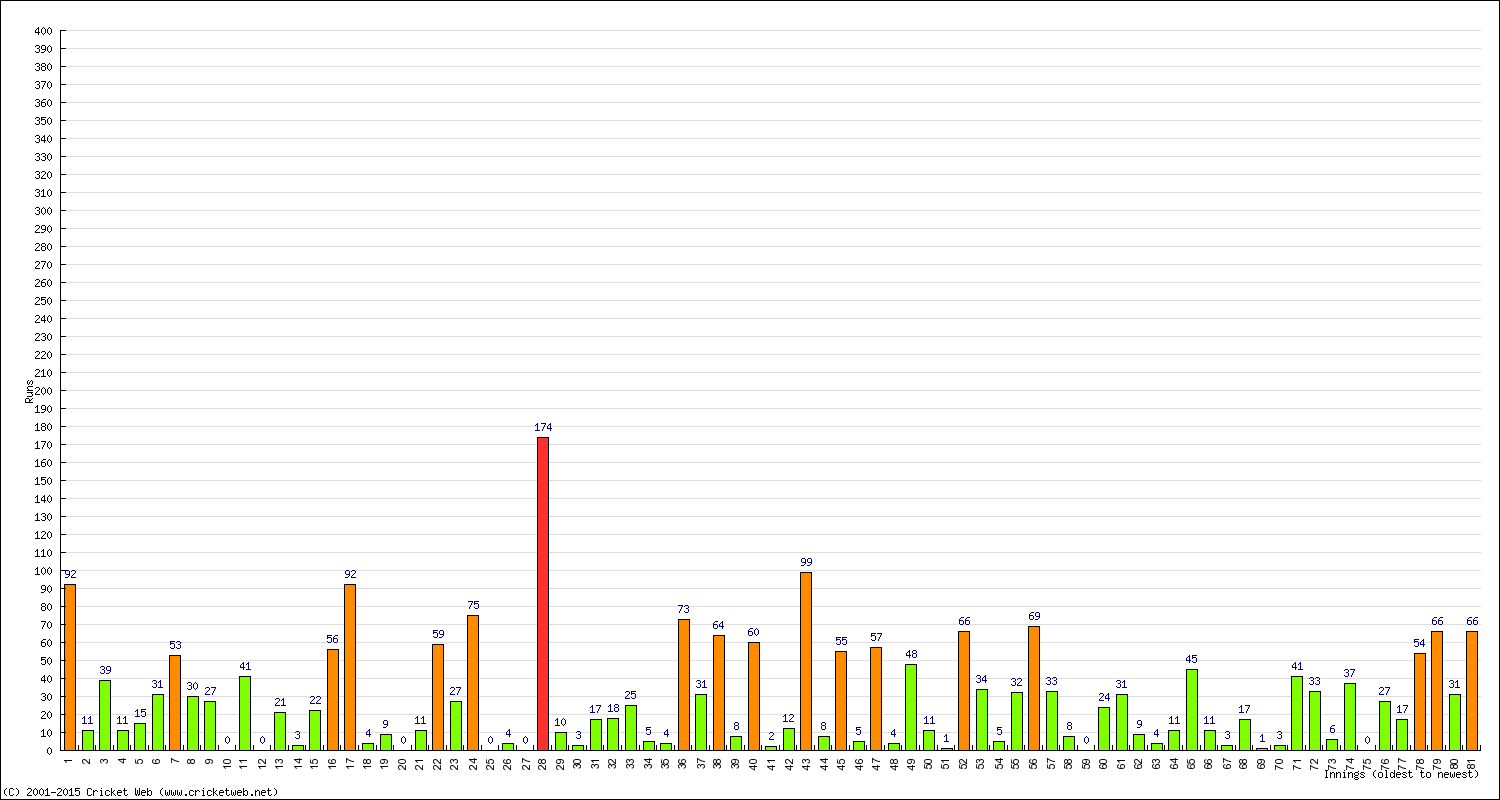Click the value label '18' above innings 32
The width and height of the screenshot is (1500, 800).
613,709
